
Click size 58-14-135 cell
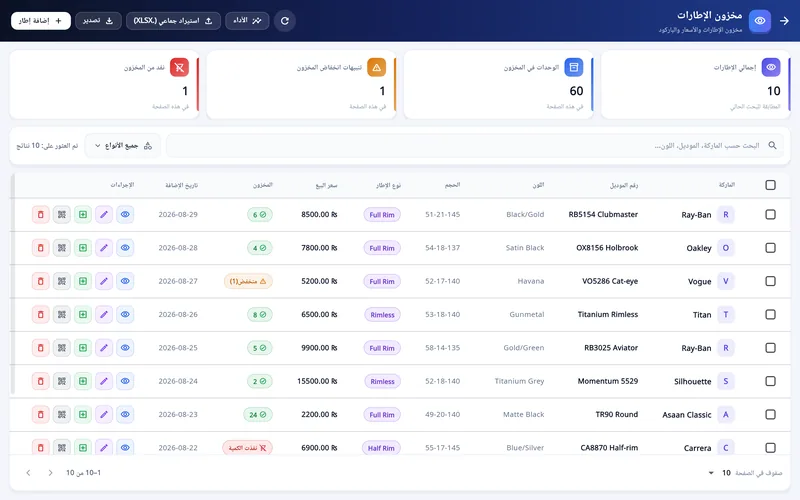[442, 348]
